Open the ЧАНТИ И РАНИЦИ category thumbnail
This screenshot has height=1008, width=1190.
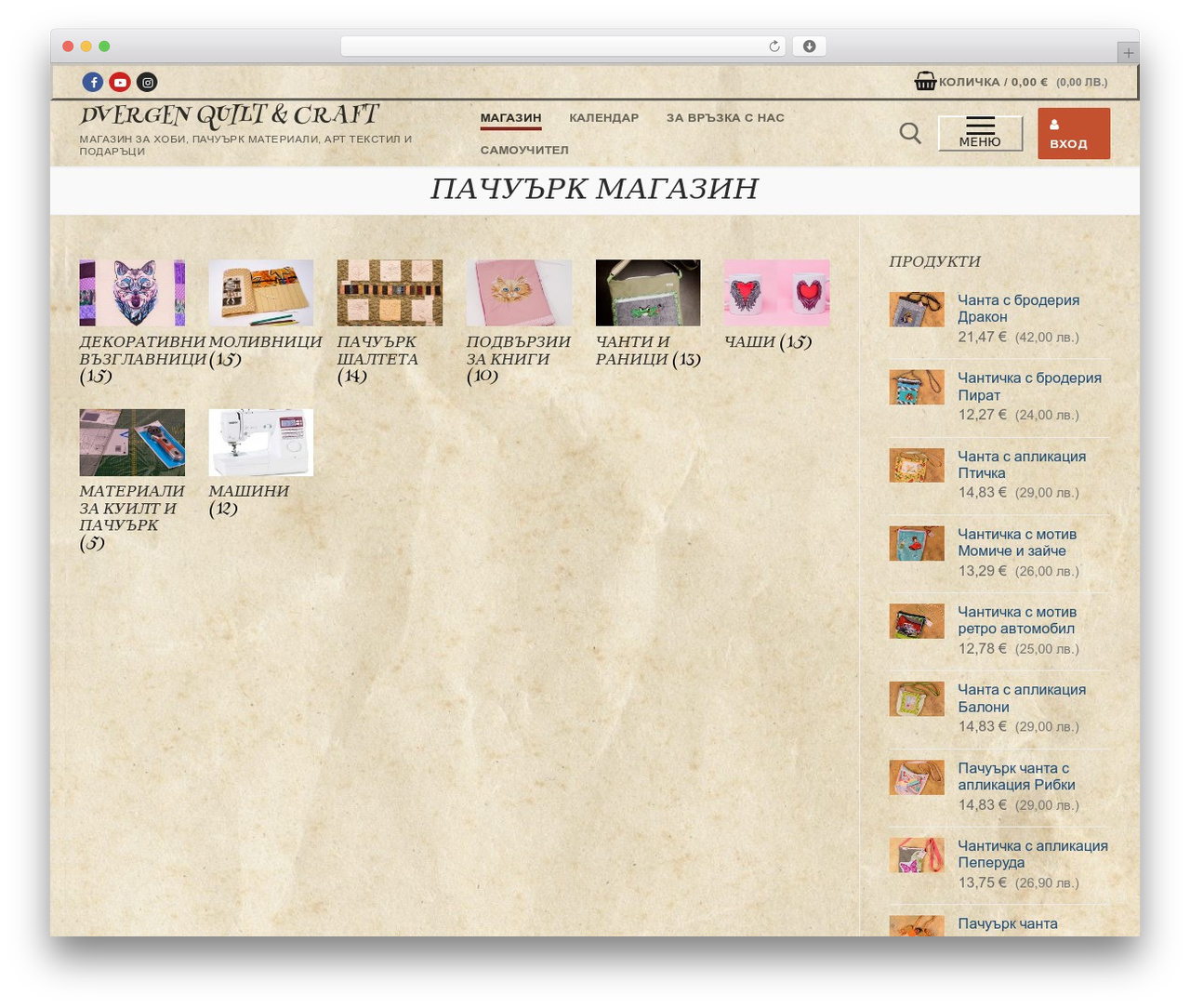click(648, 293)
